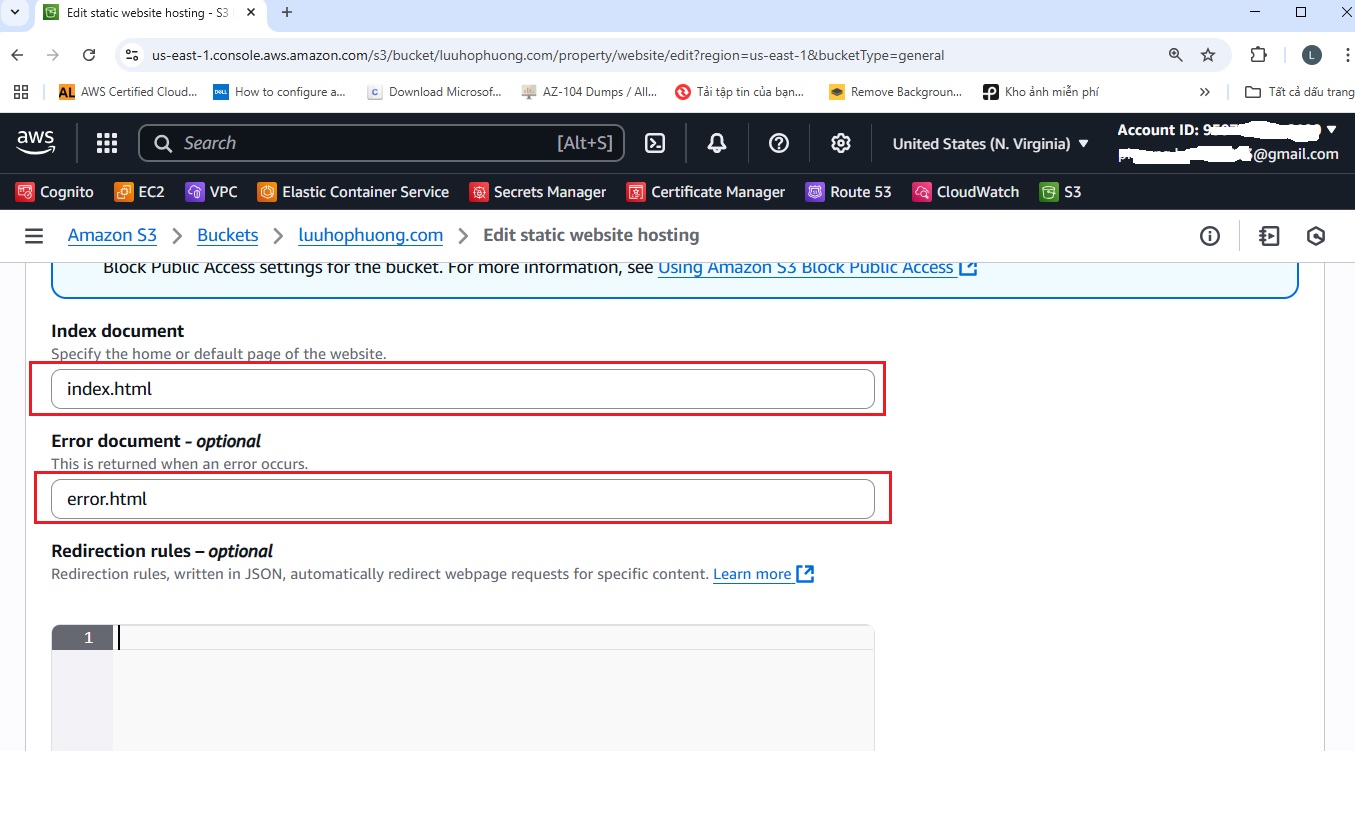Toggle the side navigation hamburger menu
The width and height of the screenshot is (1355, 839).
point(34,236)
